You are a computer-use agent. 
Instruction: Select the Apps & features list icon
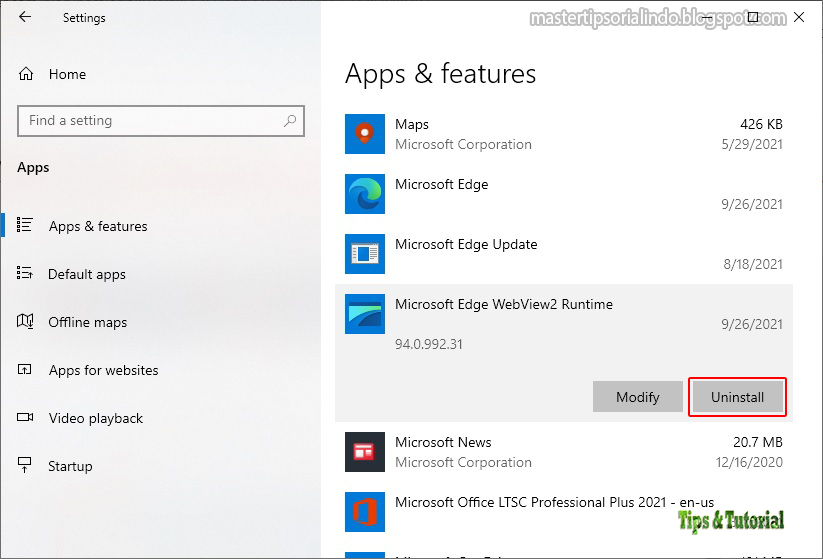point(25,225)
